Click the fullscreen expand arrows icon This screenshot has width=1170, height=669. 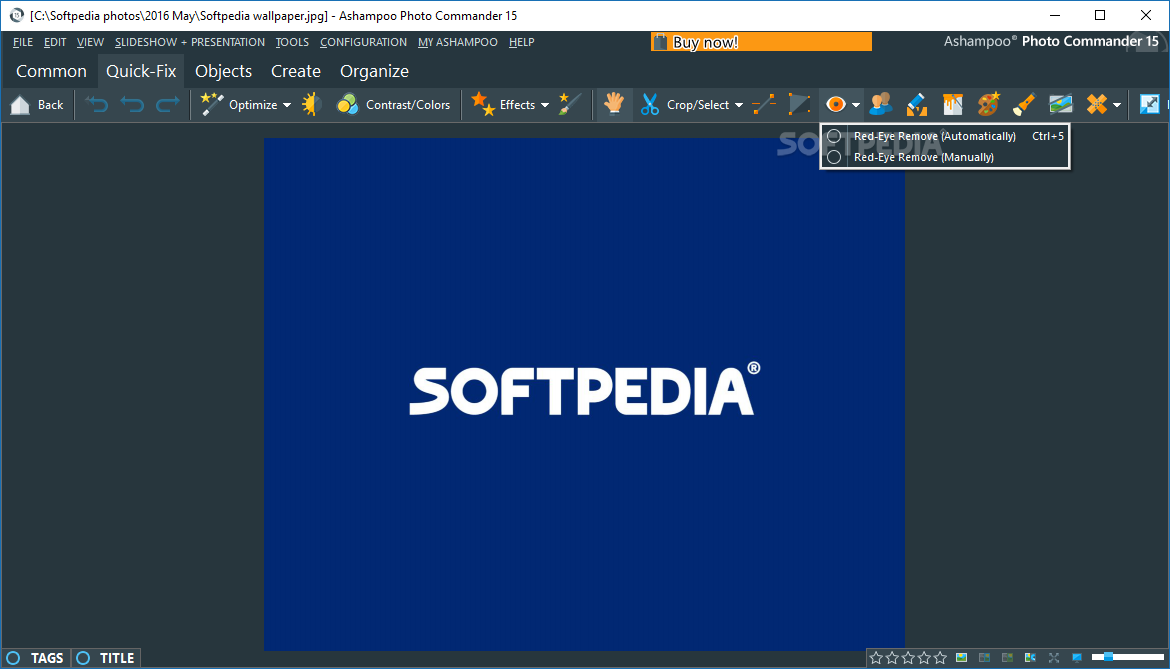click(1054, 658)
